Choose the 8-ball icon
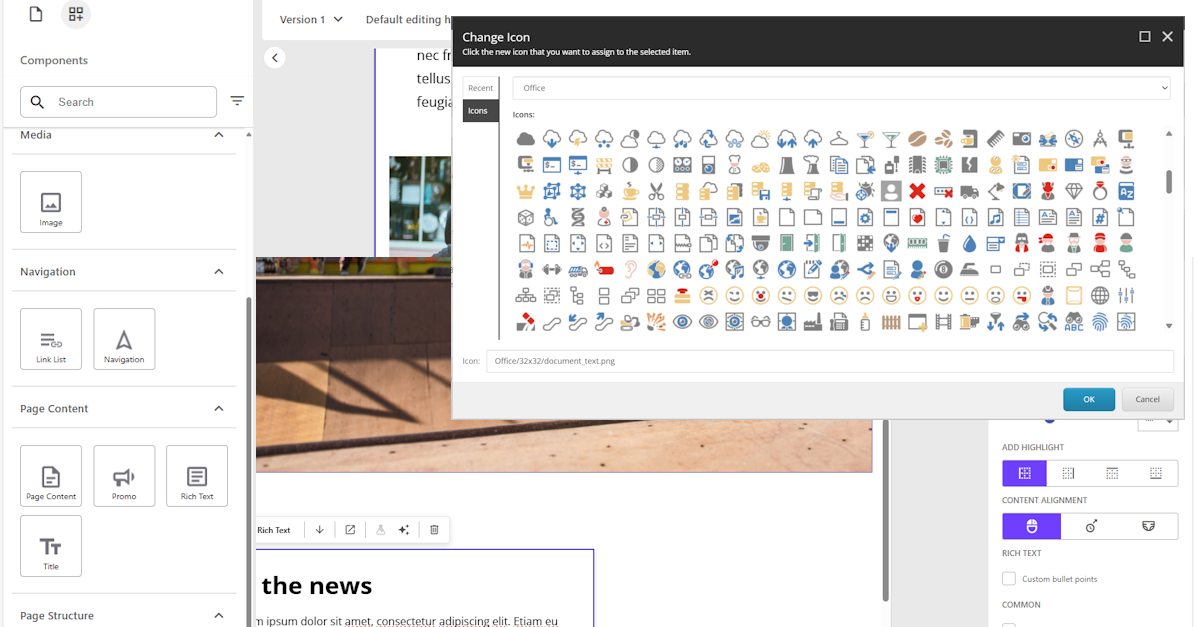 coord(943,269)
